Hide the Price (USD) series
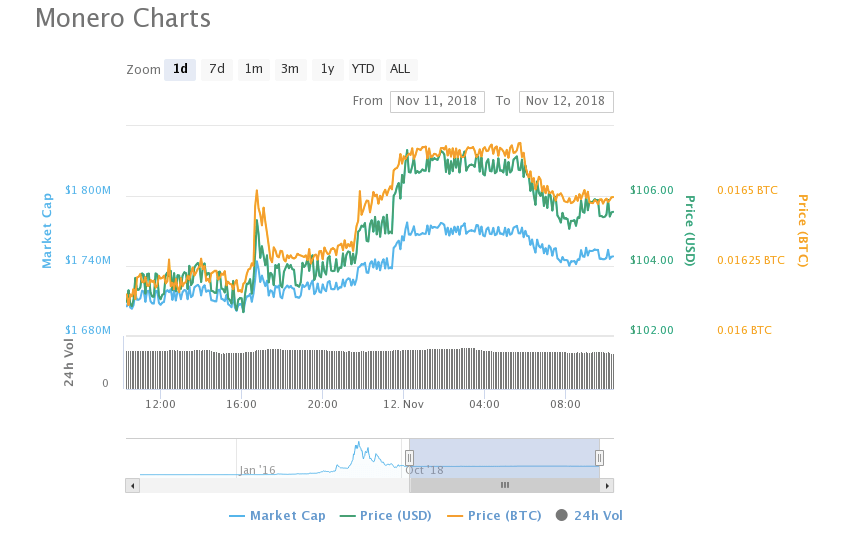The height and width of the screenshot is (534, 859). [386, 516]
